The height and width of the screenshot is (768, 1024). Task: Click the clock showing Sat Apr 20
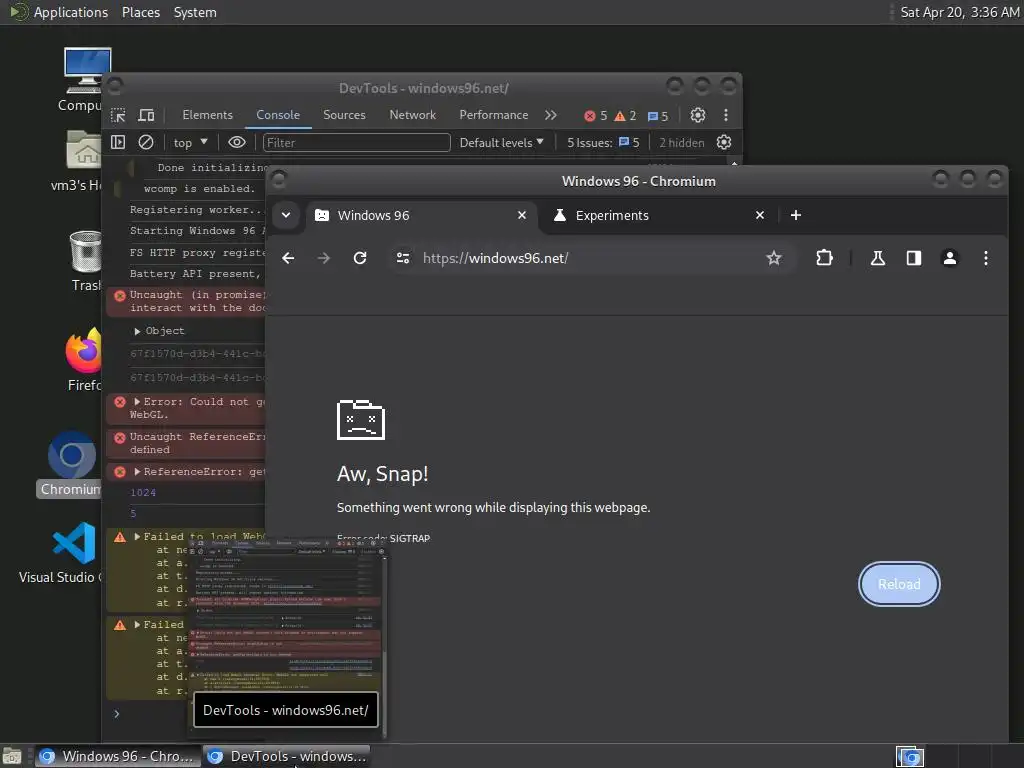click(959, 12)
